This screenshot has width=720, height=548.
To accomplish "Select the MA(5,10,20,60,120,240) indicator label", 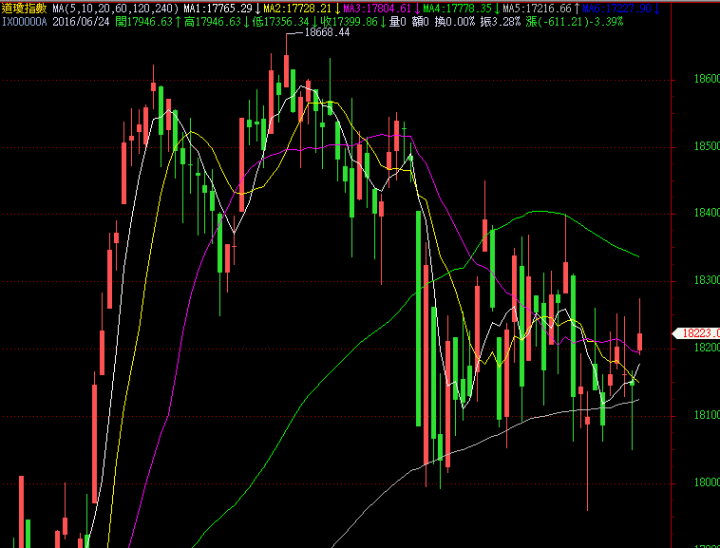I will 116,8.
